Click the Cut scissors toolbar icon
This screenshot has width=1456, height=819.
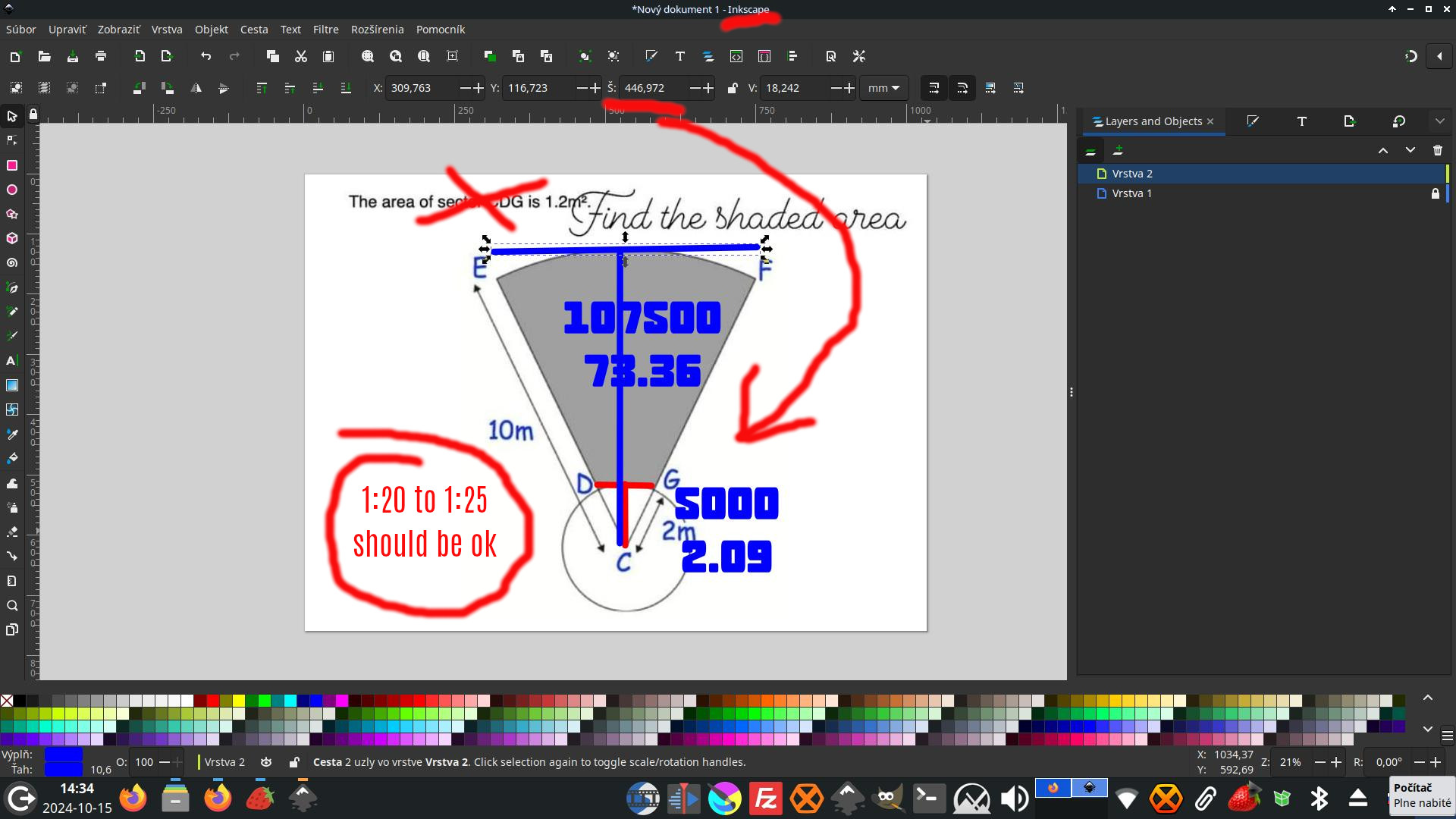click(300, 56)
